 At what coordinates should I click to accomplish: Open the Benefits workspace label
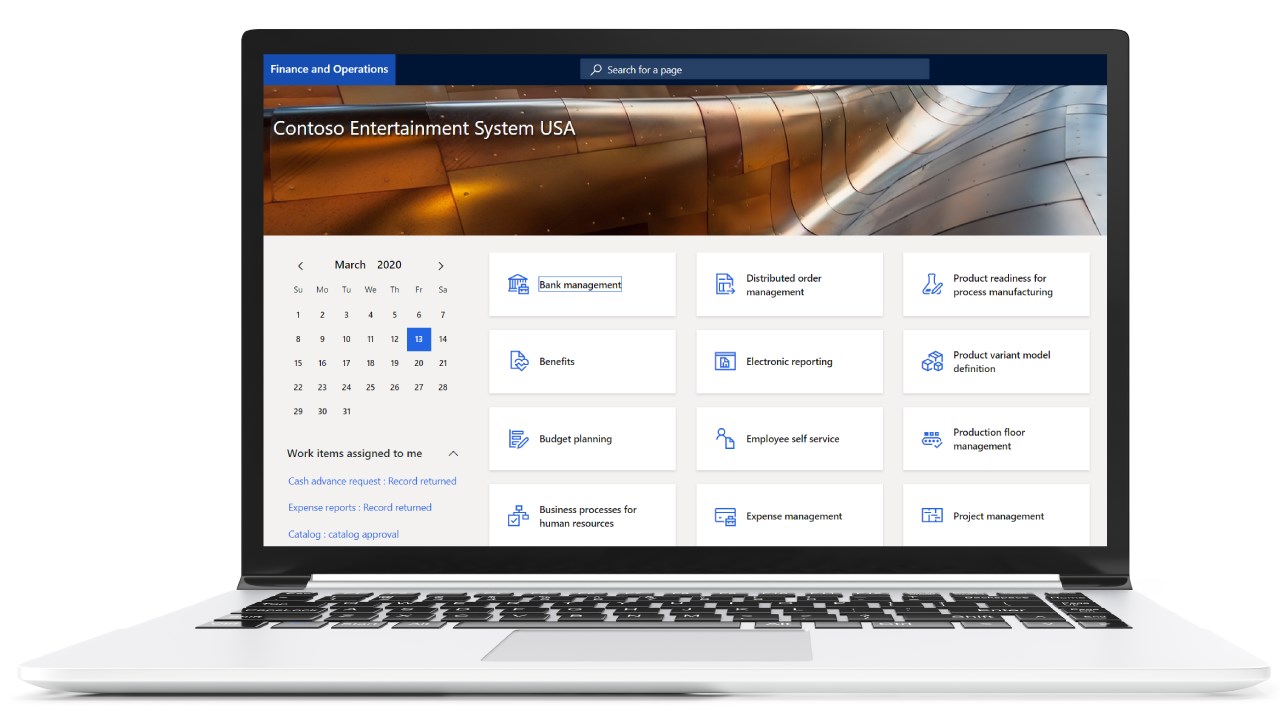coord(557,362)
